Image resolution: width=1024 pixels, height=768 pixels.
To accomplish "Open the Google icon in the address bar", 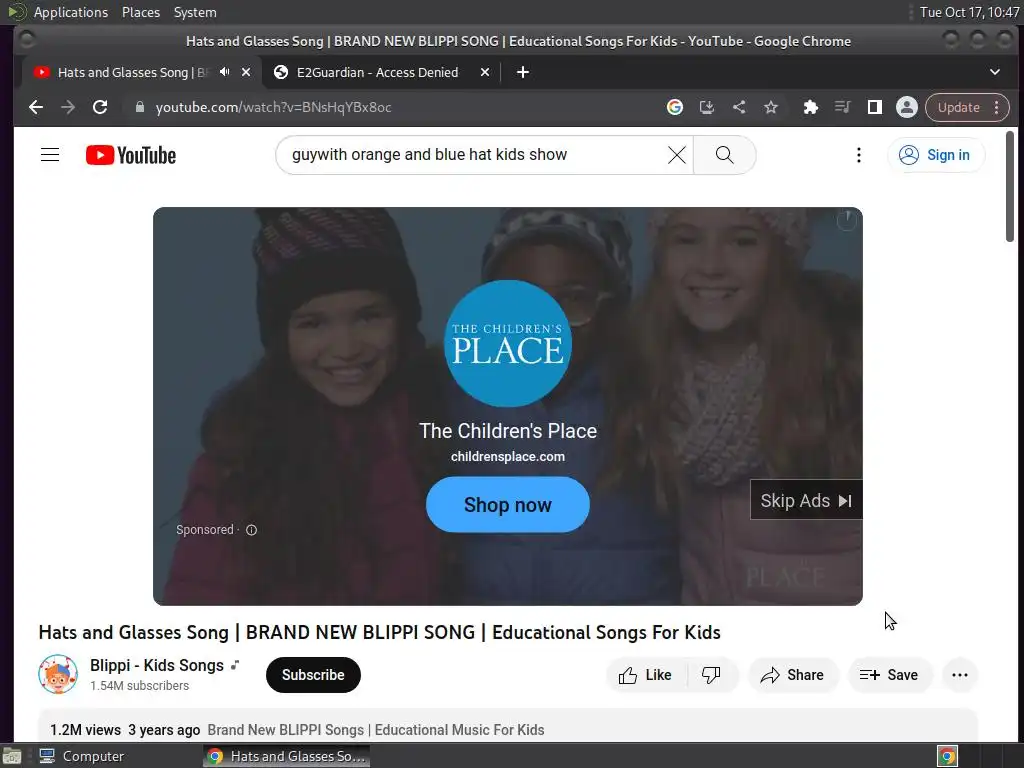I will [x=675, y=107].
